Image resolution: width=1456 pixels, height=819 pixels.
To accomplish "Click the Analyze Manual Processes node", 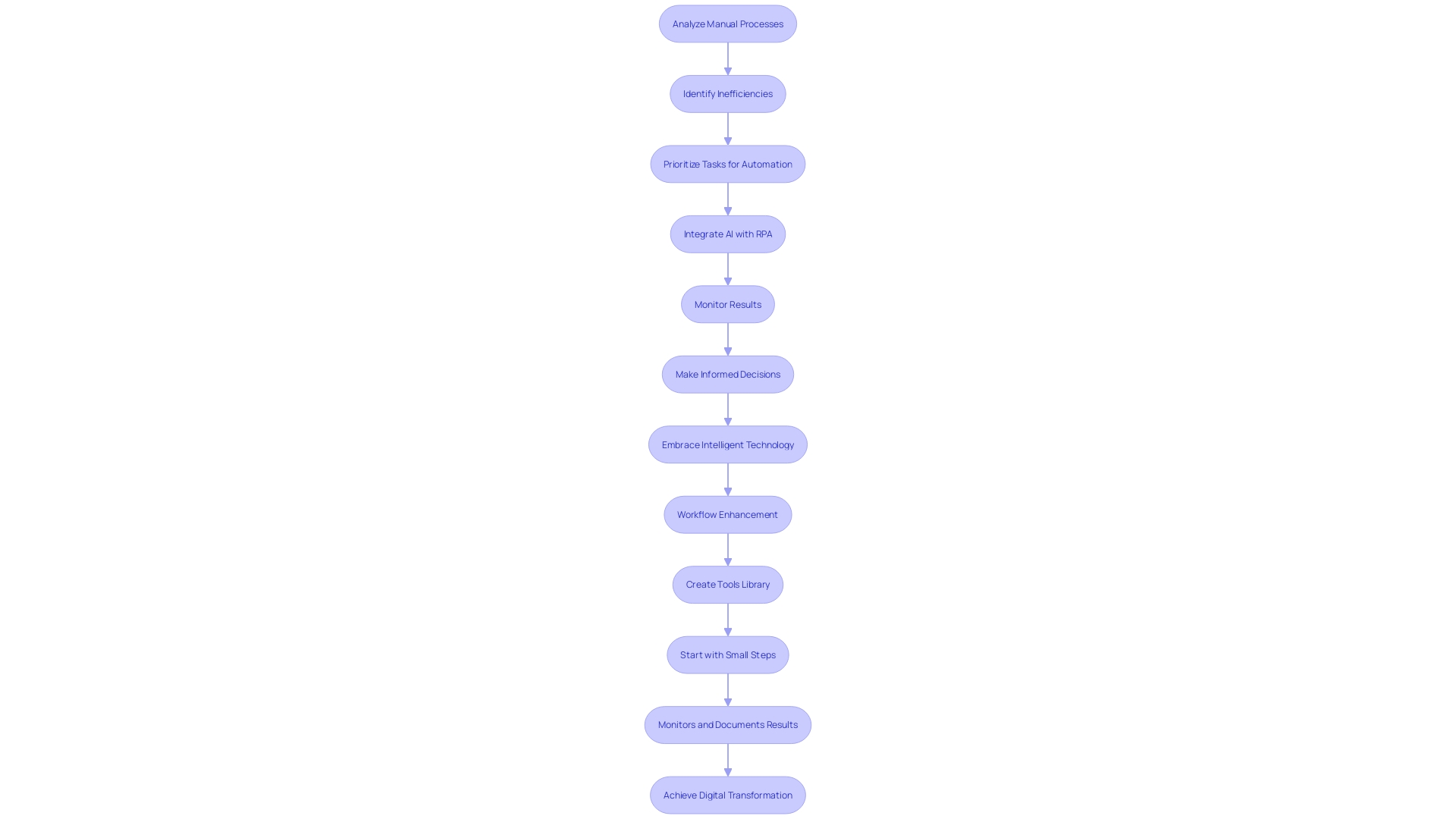I will pos(728,23).
